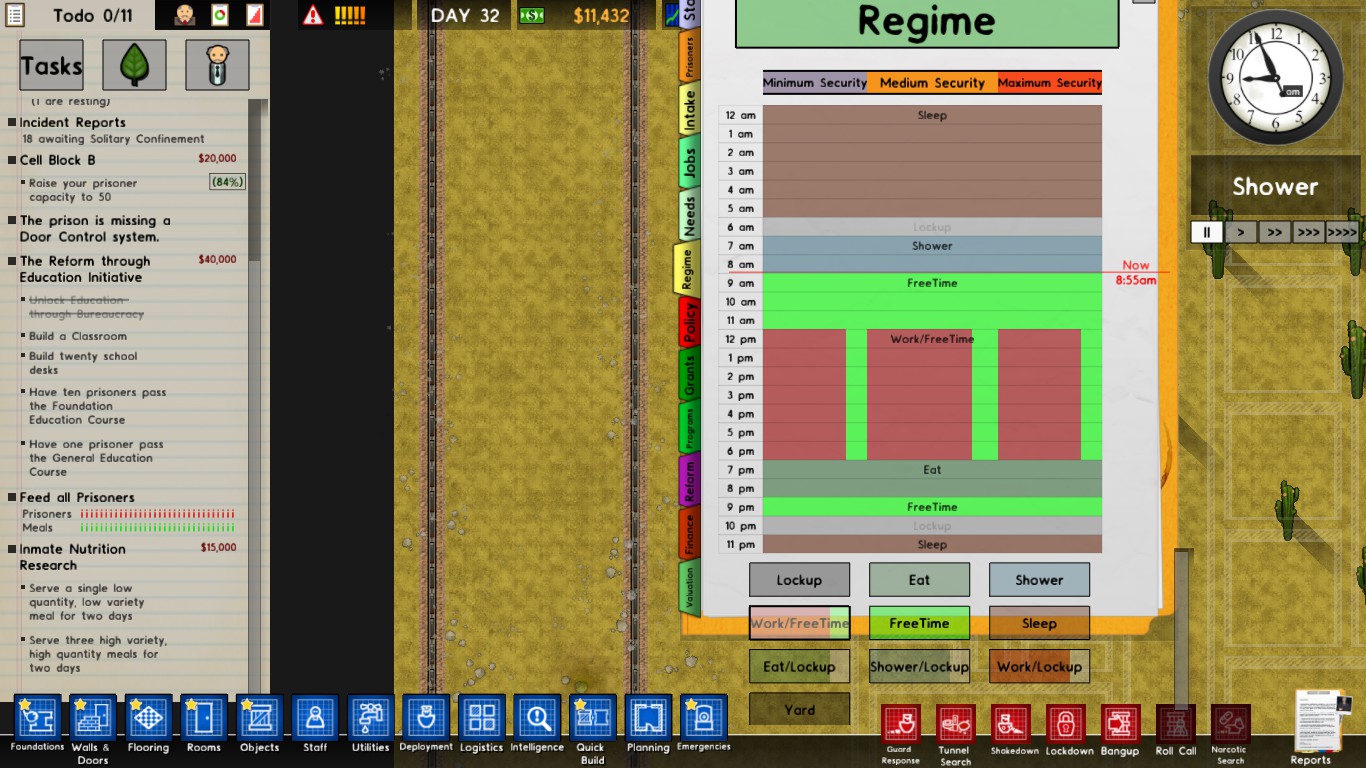1366x768 pixels.
Task: Open the green leaf objectives icon
Action: point(134,66)
